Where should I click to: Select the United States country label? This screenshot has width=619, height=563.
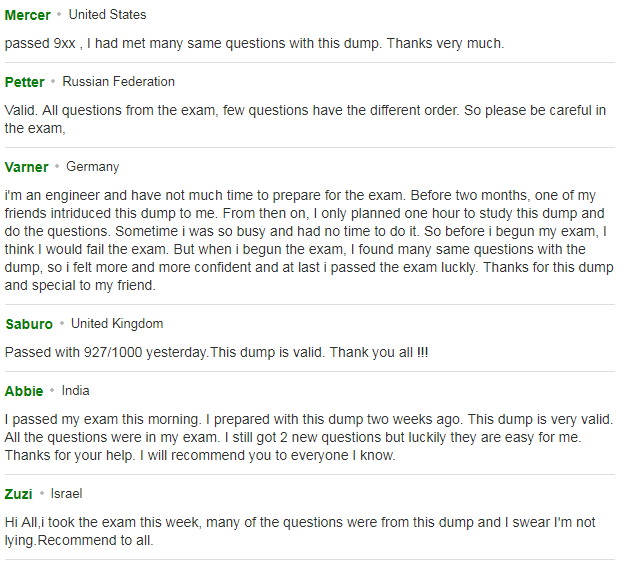107,15
